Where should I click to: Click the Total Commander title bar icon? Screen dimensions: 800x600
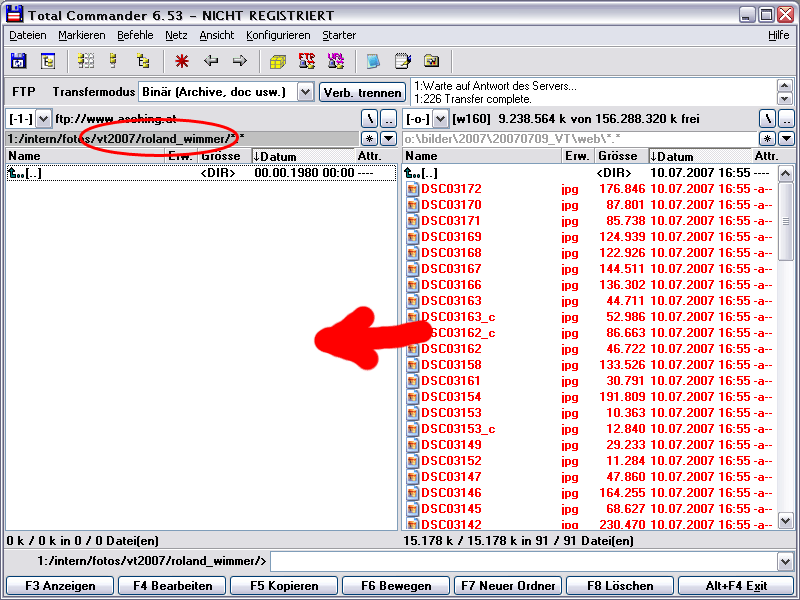click(14, 14)
